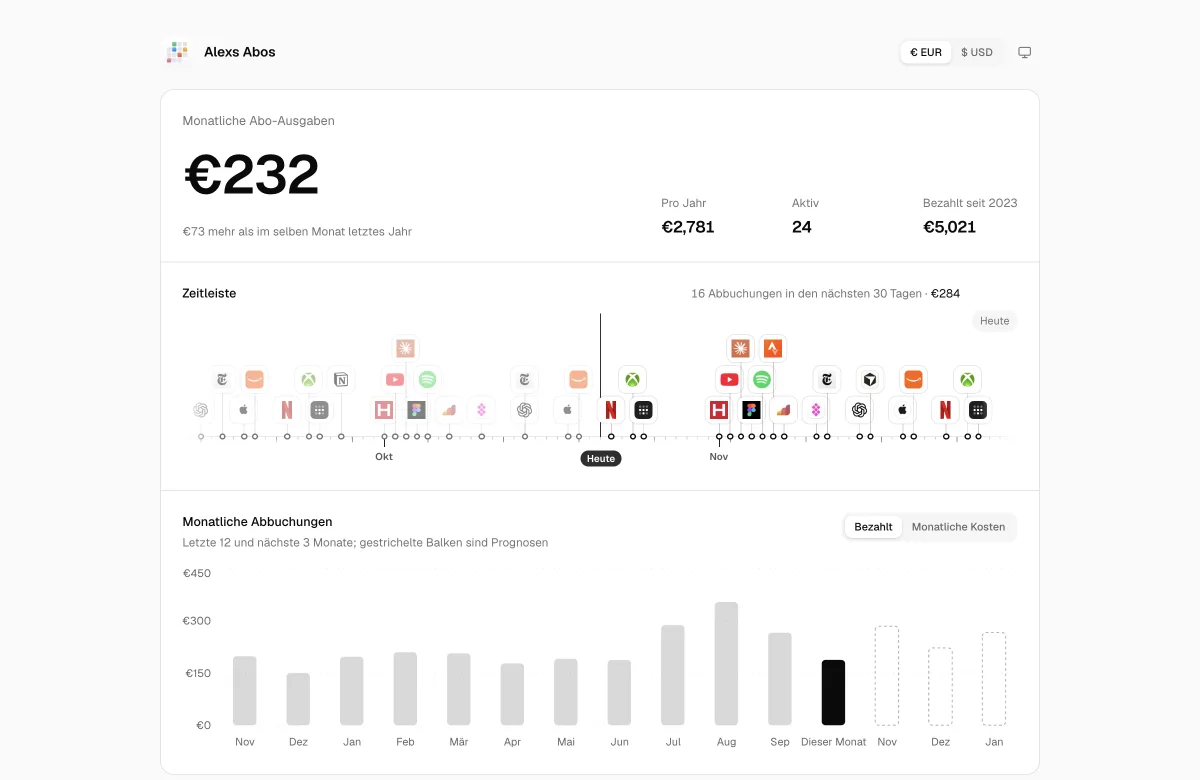Click the Okt month label on timeline

point(384,457)
